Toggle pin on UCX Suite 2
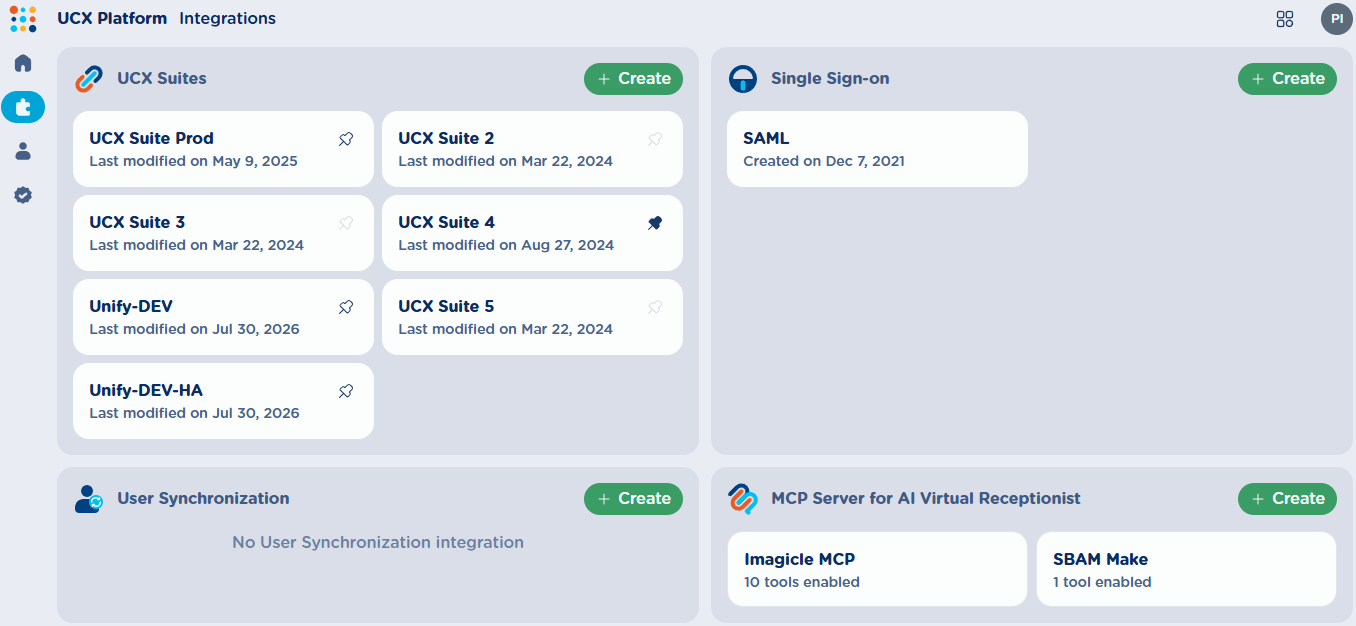1356x626 pixels. 655,140
